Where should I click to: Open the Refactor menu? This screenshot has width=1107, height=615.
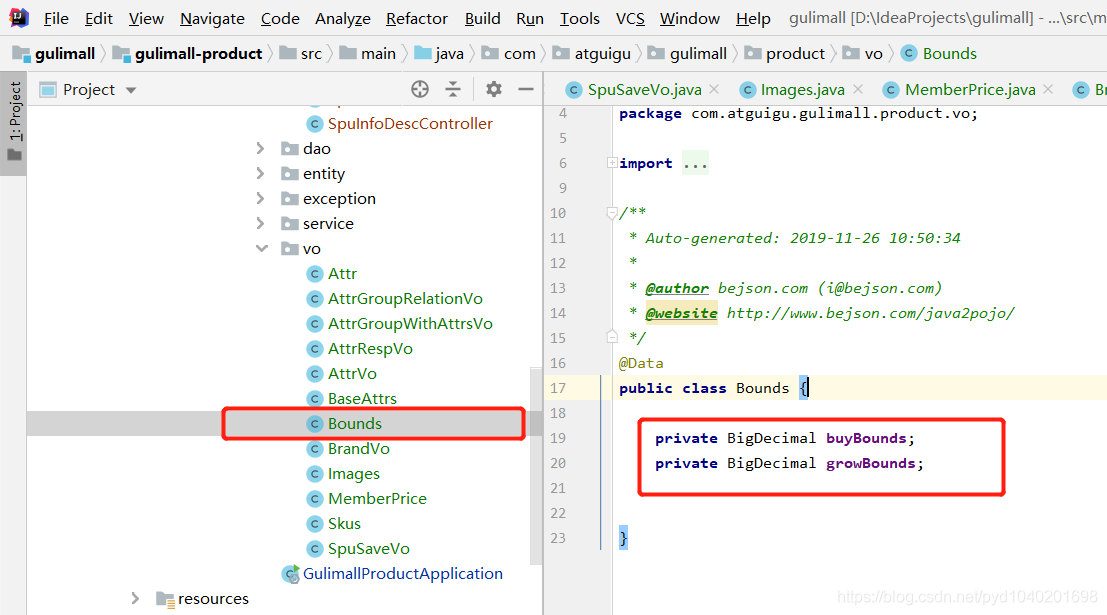coord(417,18)
